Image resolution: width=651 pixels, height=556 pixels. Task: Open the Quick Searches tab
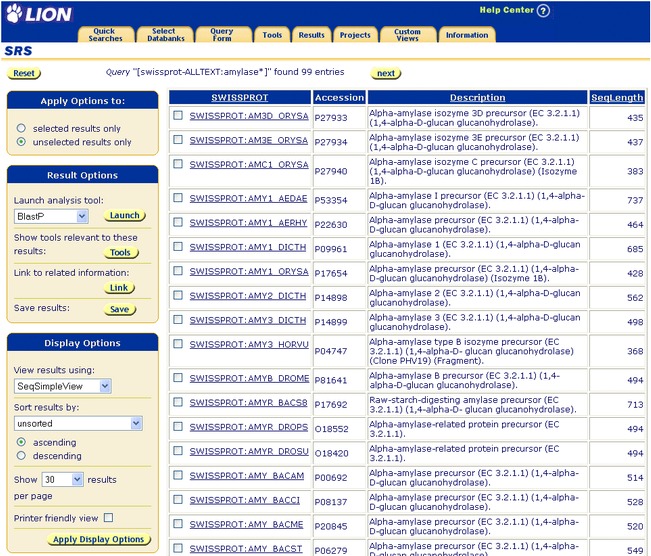click(105, 34)
